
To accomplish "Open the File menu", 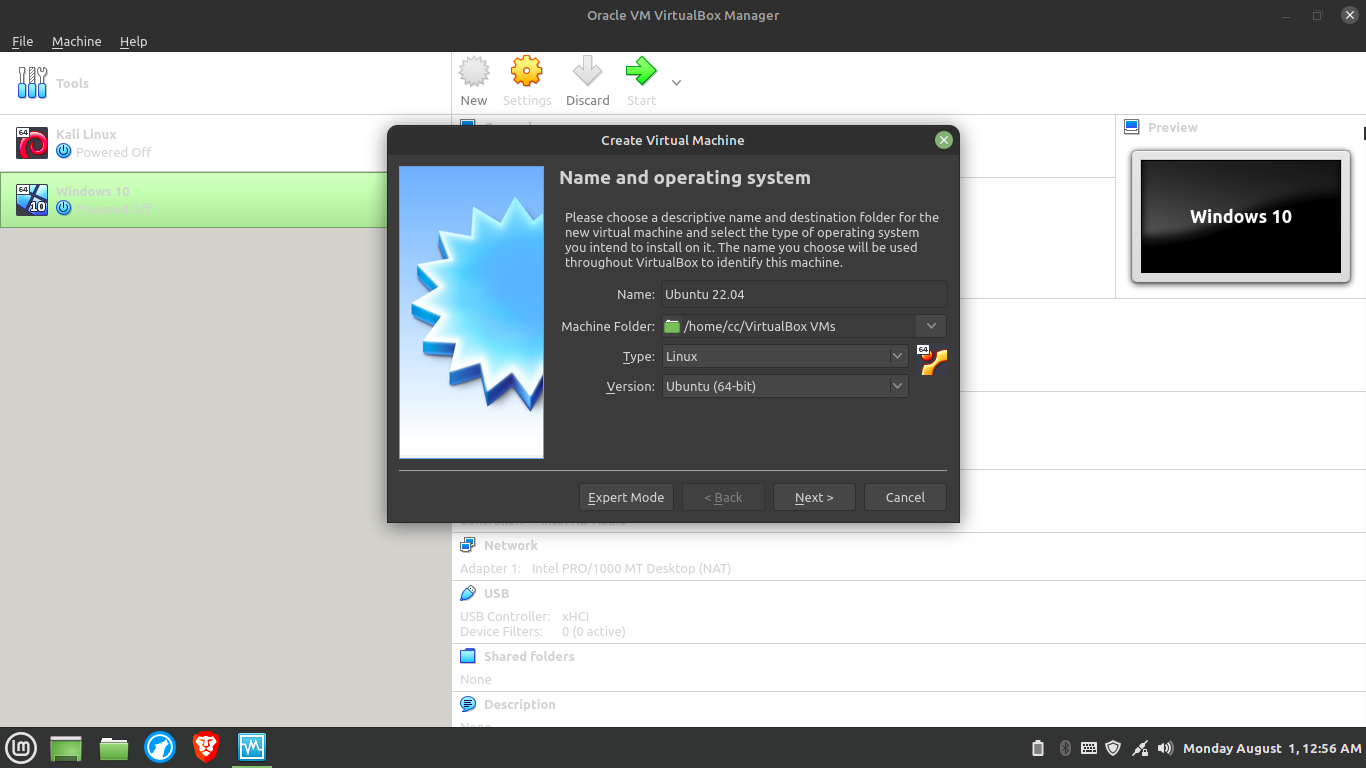I will pyautogui.click(x=22, y=41).
